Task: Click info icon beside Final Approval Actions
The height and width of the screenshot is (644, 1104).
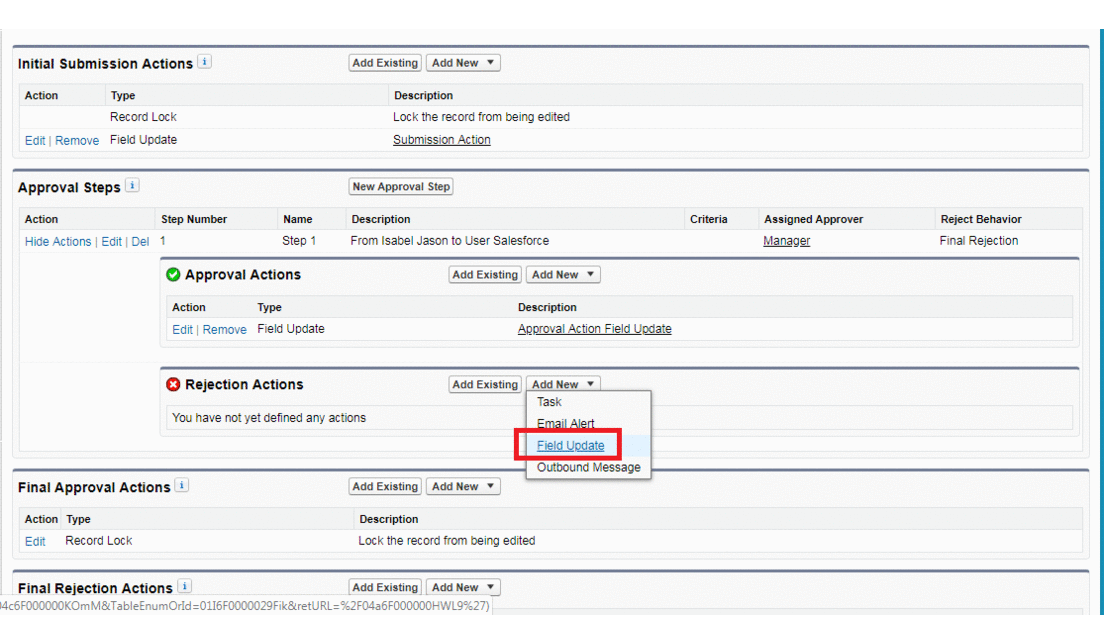Action: pyautogui.click(x=182, y=485)
